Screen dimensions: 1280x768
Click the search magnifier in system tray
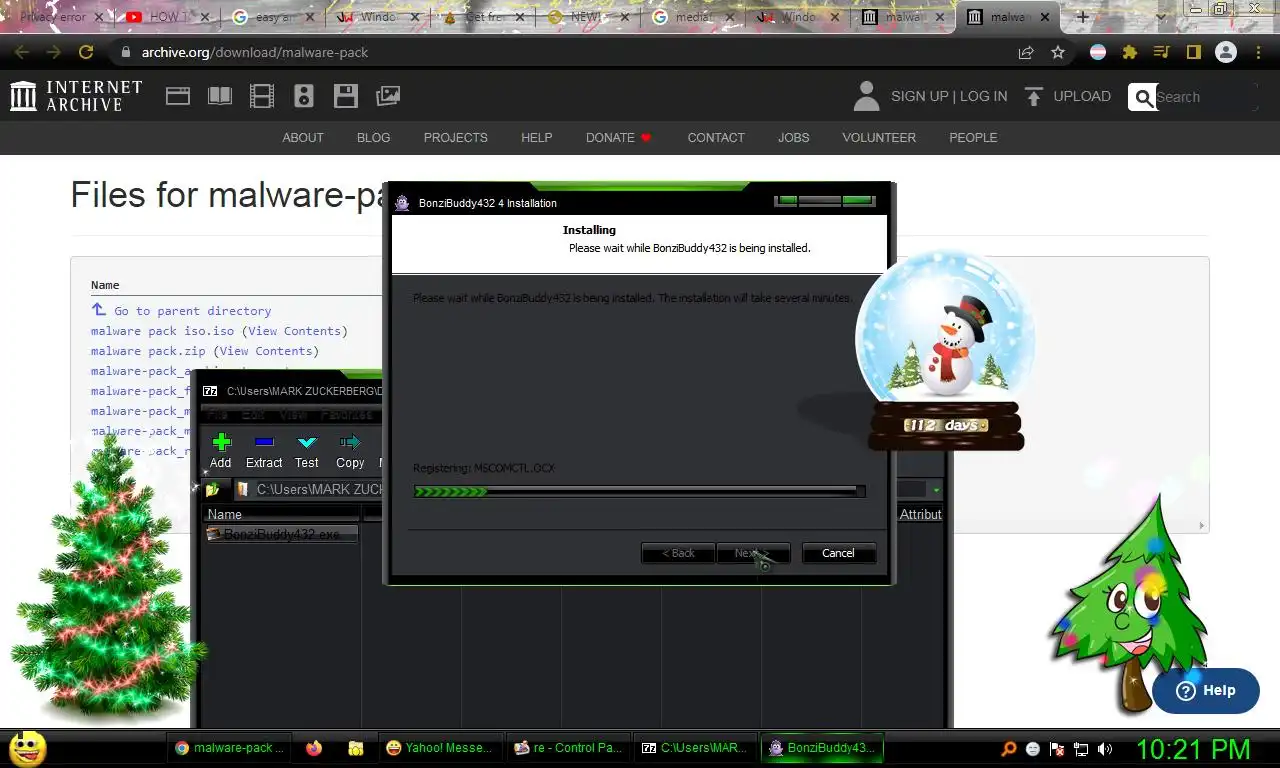tap(1009, 748)
